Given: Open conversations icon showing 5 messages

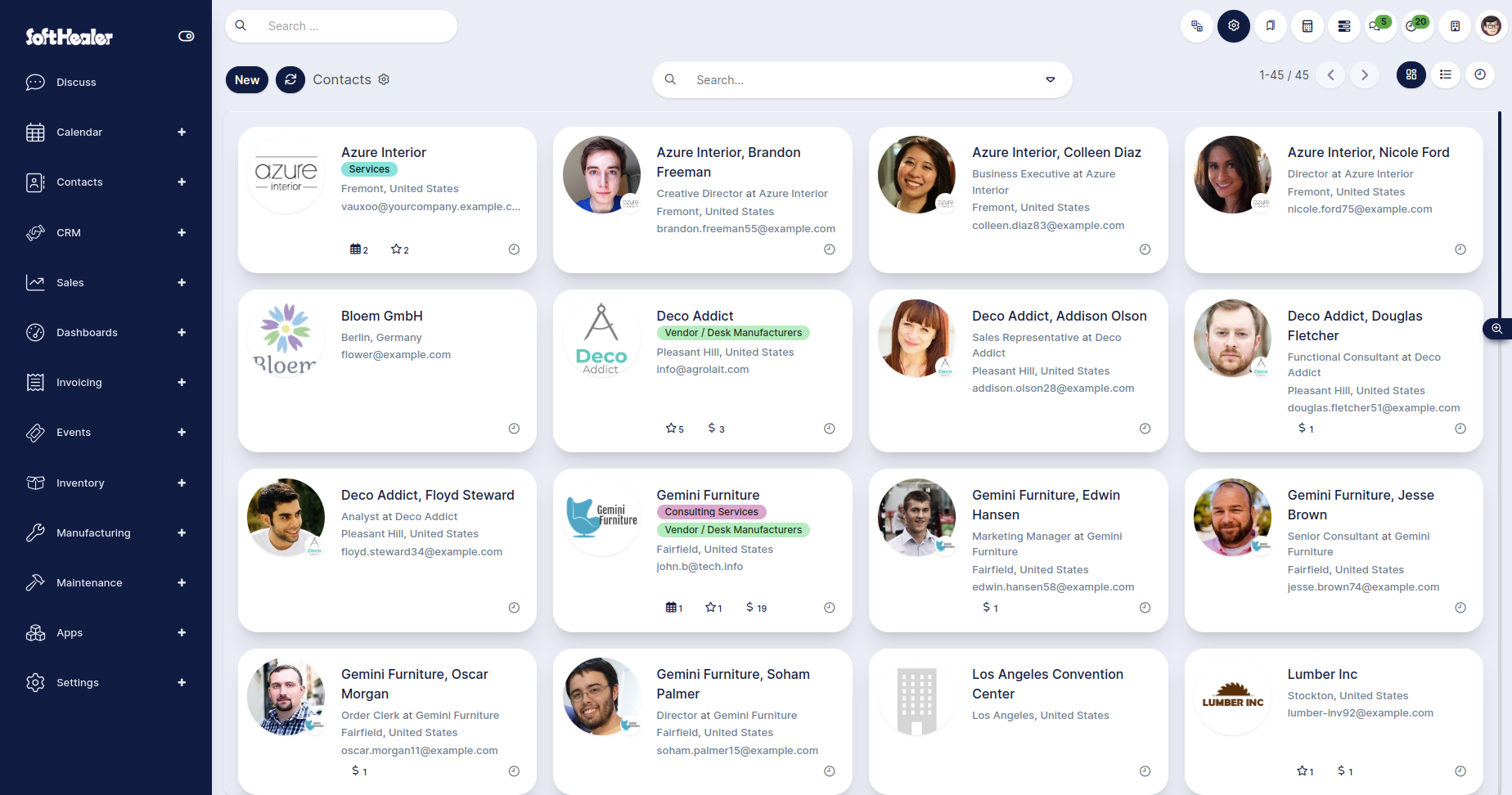Looking at the screenshot, I should click(x=1379, y=25).
